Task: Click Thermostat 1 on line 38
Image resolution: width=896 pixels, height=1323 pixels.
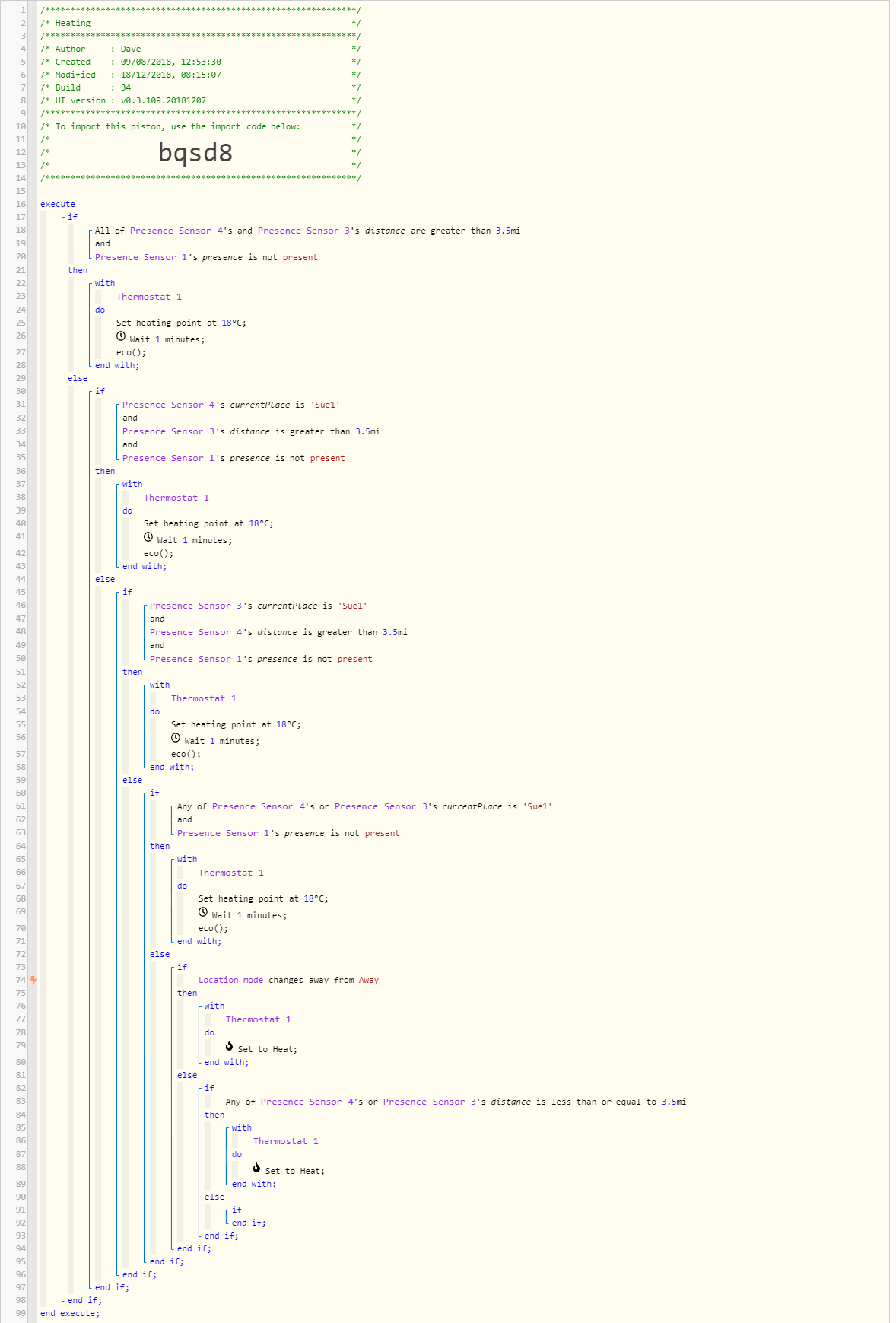Action: pyautogui.click(x=176, y=498)
